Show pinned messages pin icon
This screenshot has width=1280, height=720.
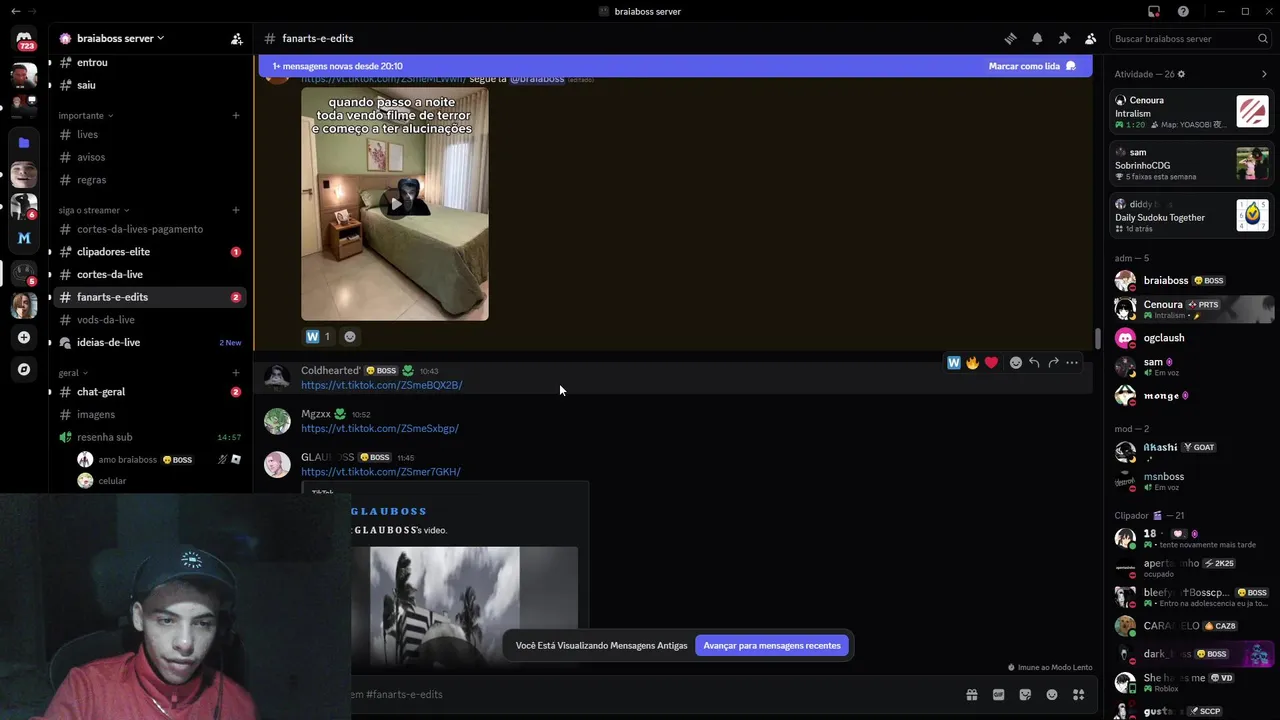(x=1064, y=38)
